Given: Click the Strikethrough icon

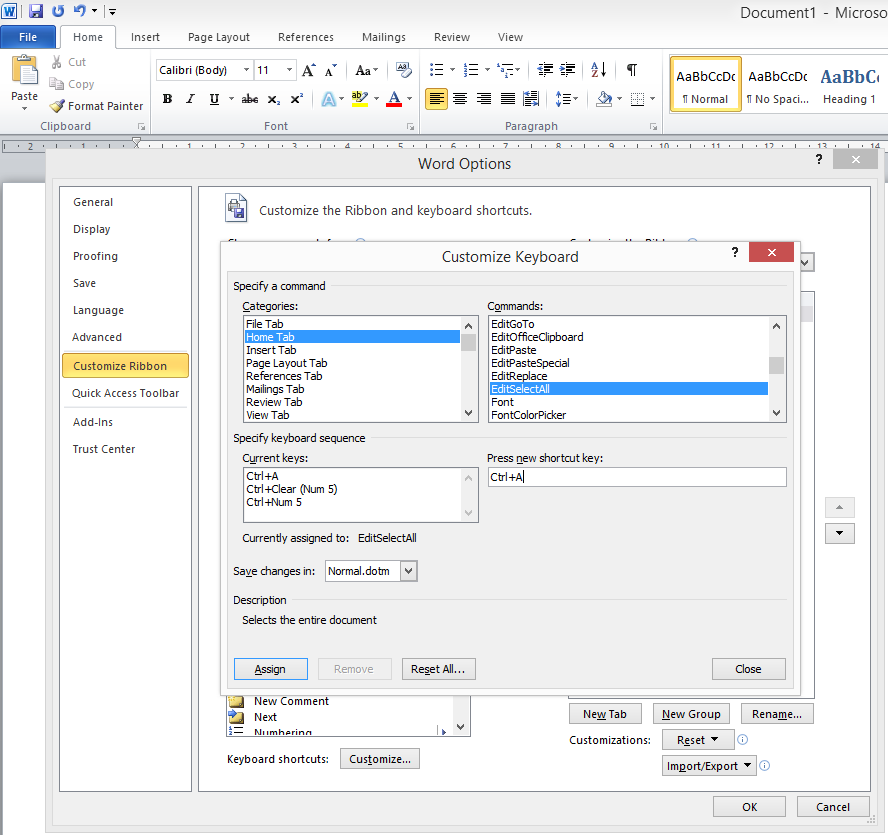Looking at the screenshot, I should click(250, 99).
